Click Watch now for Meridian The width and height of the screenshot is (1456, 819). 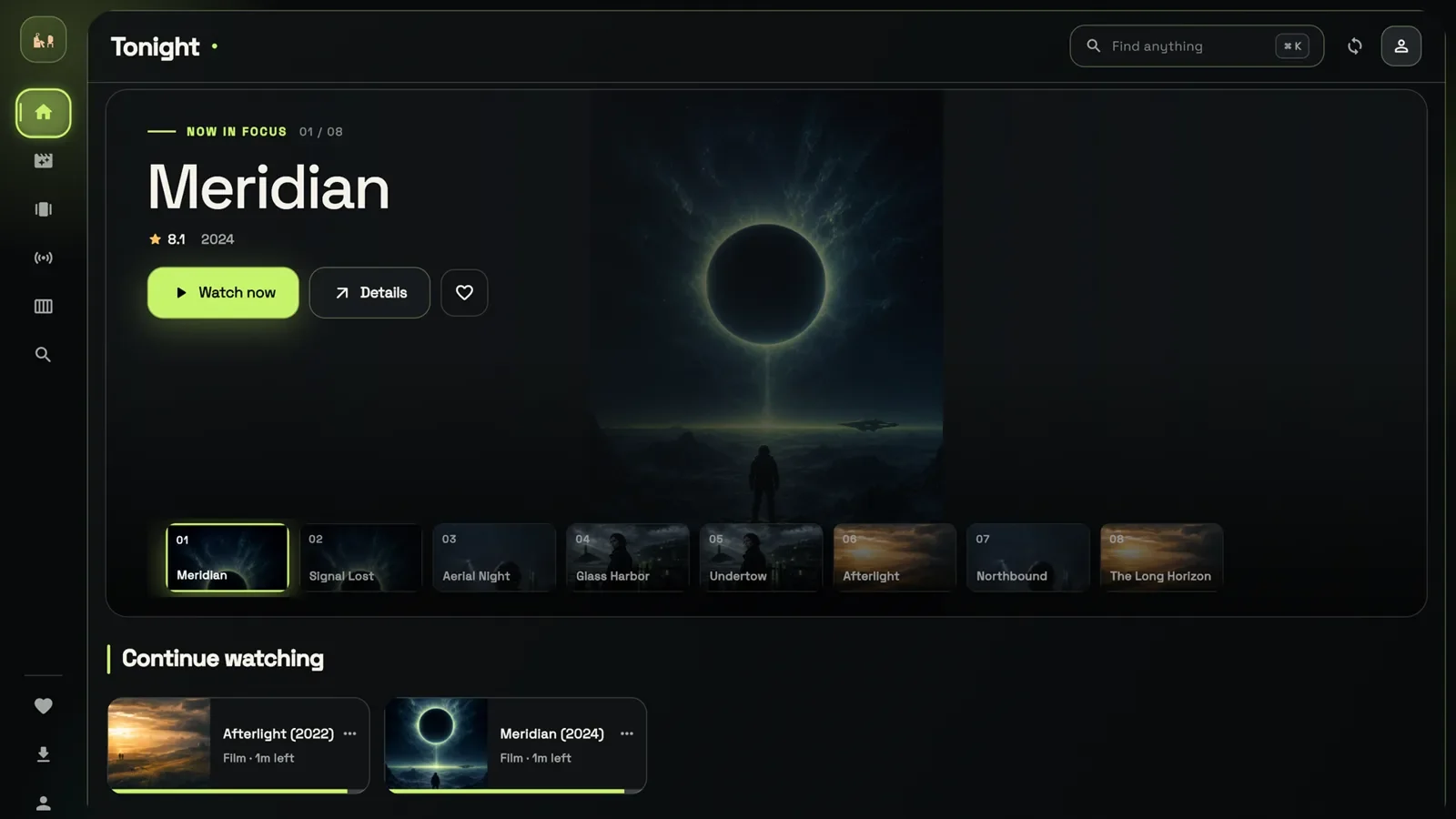click(x=223, y=292)
